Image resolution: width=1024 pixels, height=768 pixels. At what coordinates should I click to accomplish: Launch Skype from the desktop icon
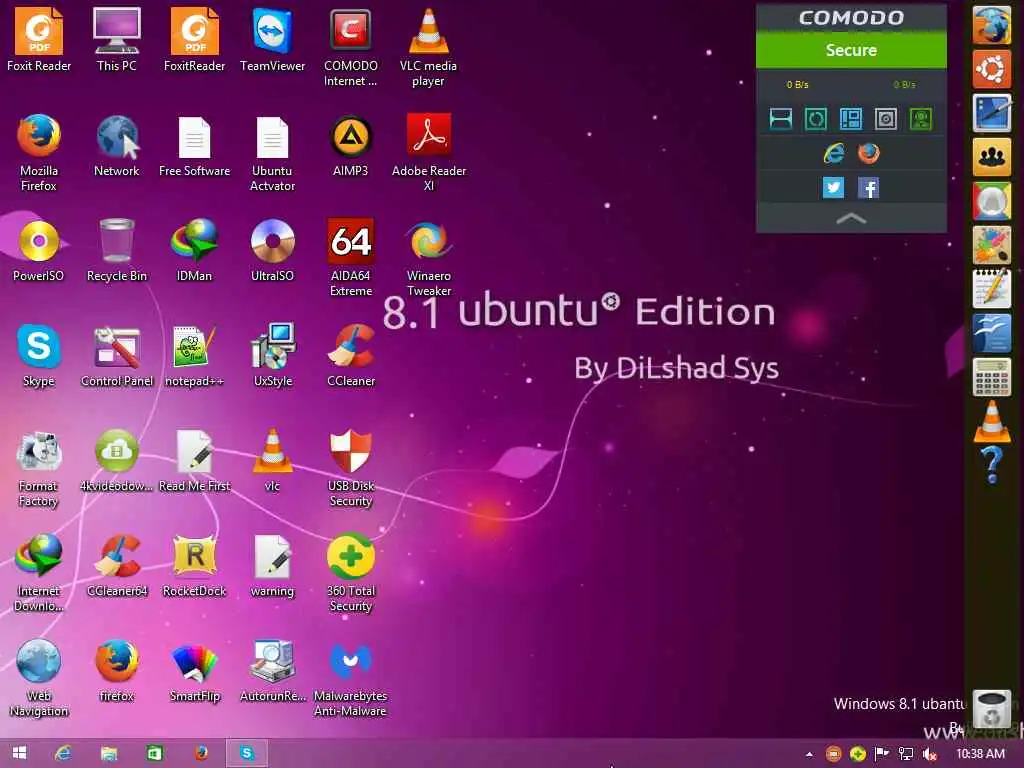tap(39, 355)
